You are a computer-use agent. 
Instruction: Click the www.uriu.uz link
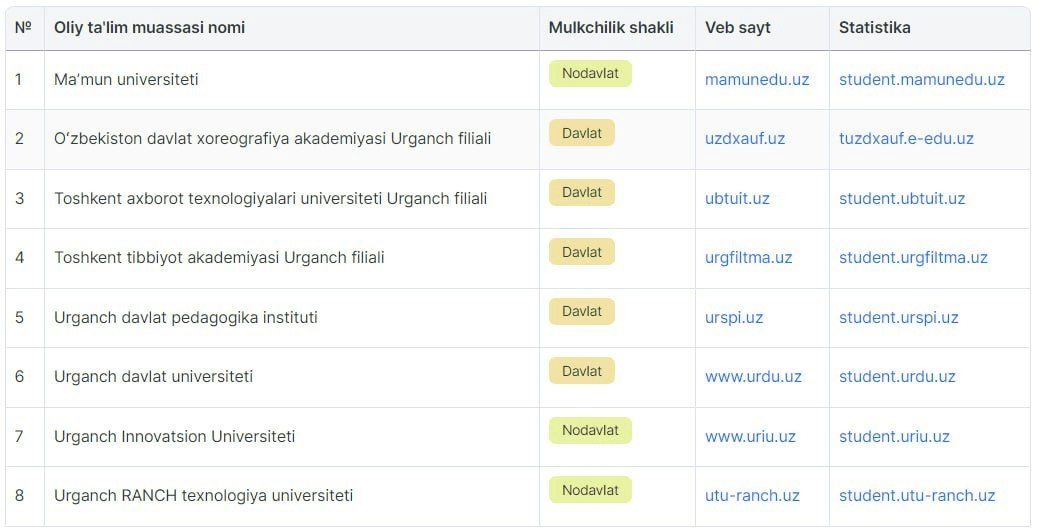[750, 437]
